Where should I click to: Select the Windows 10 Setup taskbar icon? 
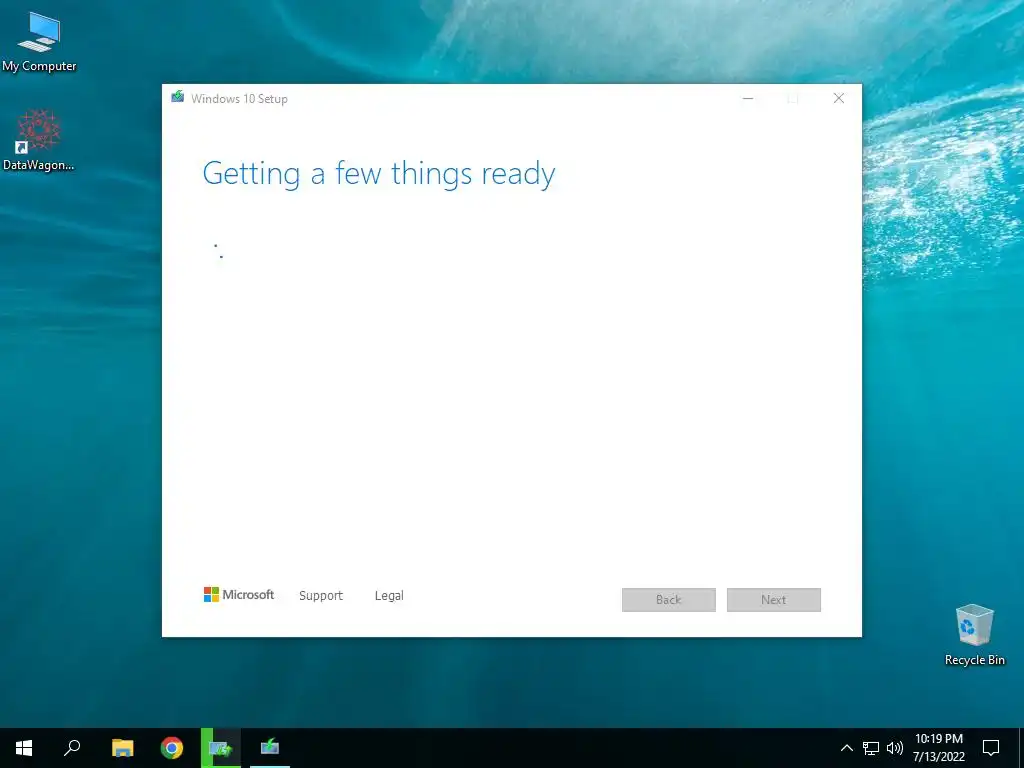click(x=270, y=748)
